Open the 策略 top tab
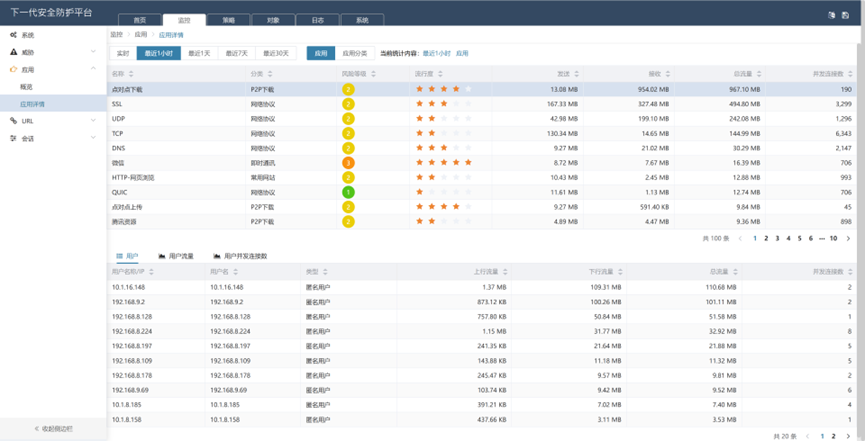865x441 pixels. [x=228, y=20]
